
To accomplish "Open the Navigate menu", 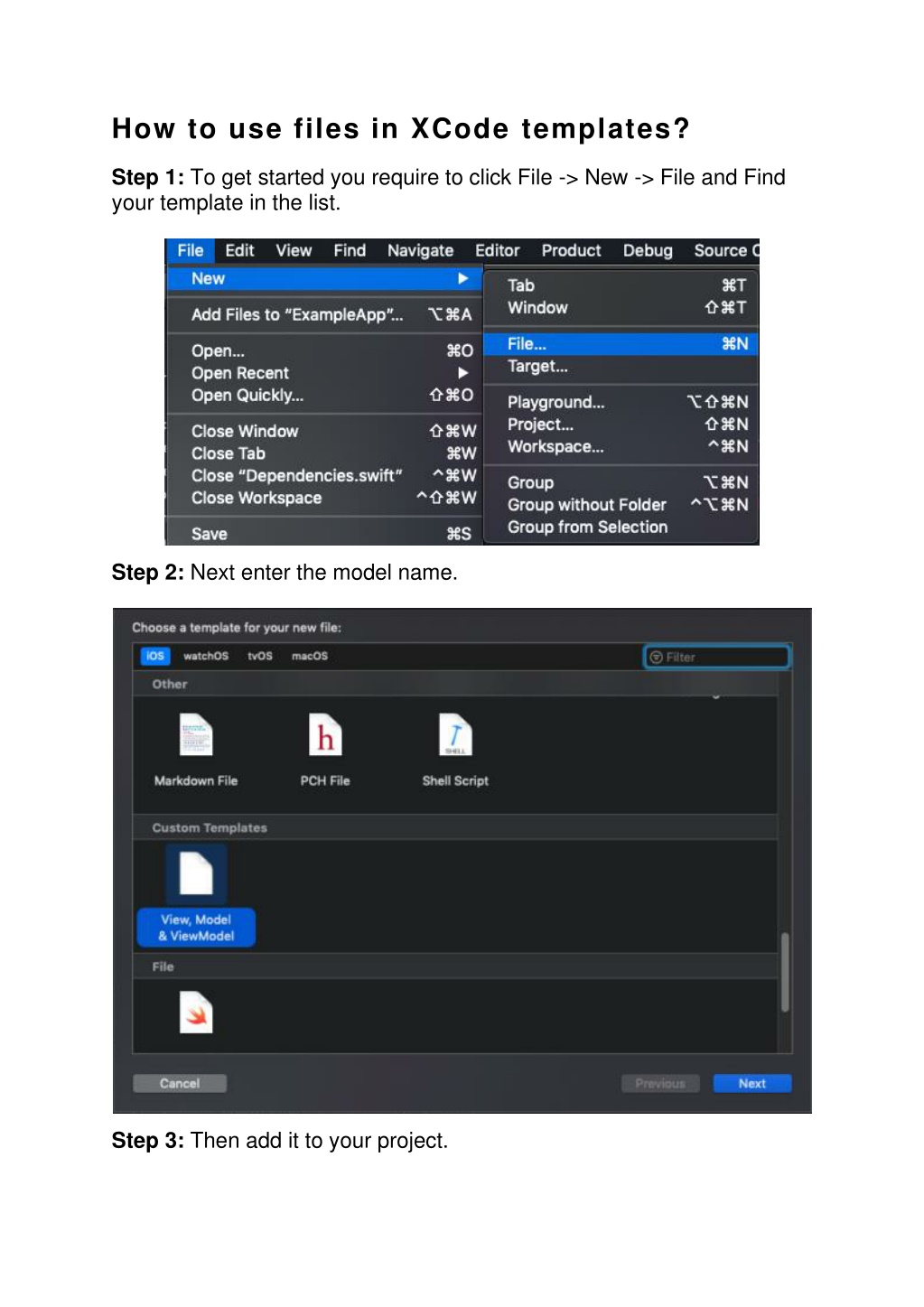I will [420, 251].
